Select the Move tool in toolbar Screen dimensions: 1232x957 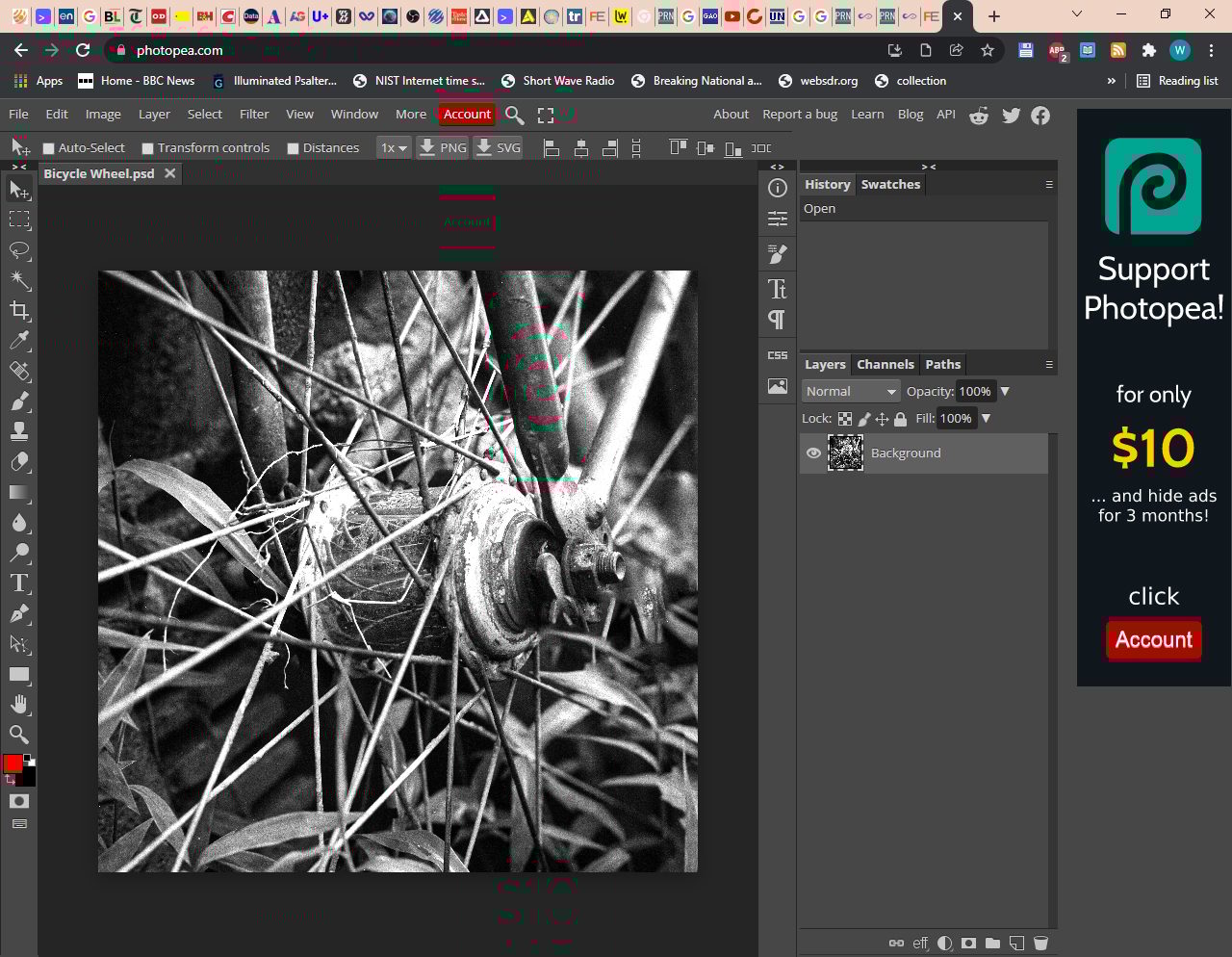coord(19,190)
